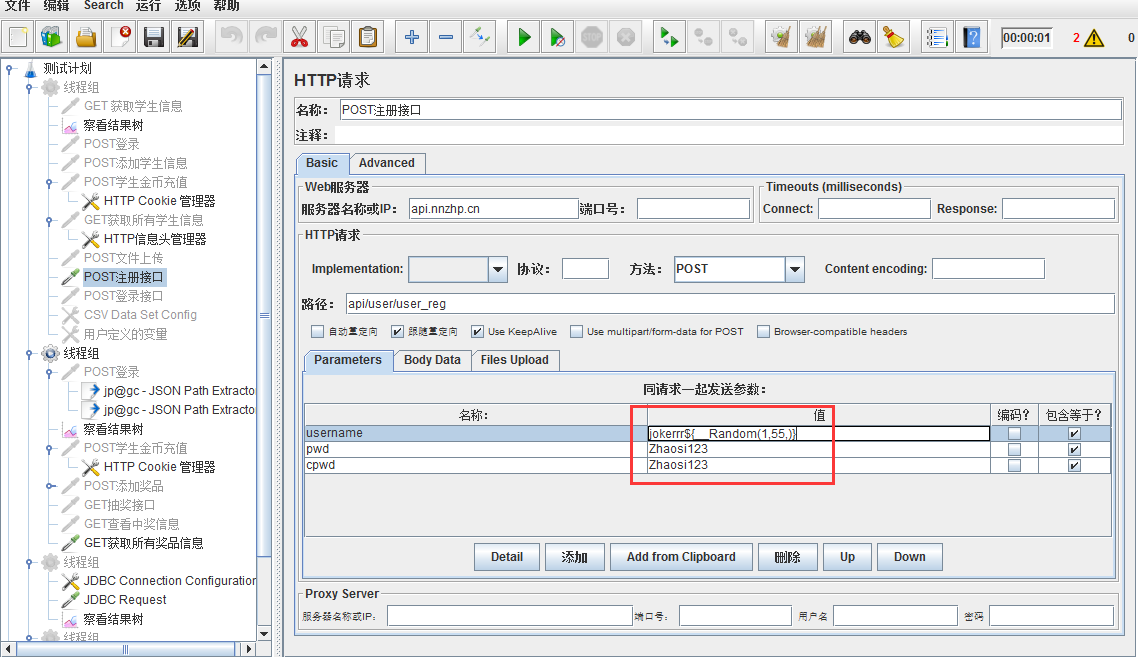Open the Implementation dropdown arrow
Image resolution: width=1138 pixels, height=657 pixels.
tap(498, 269)
